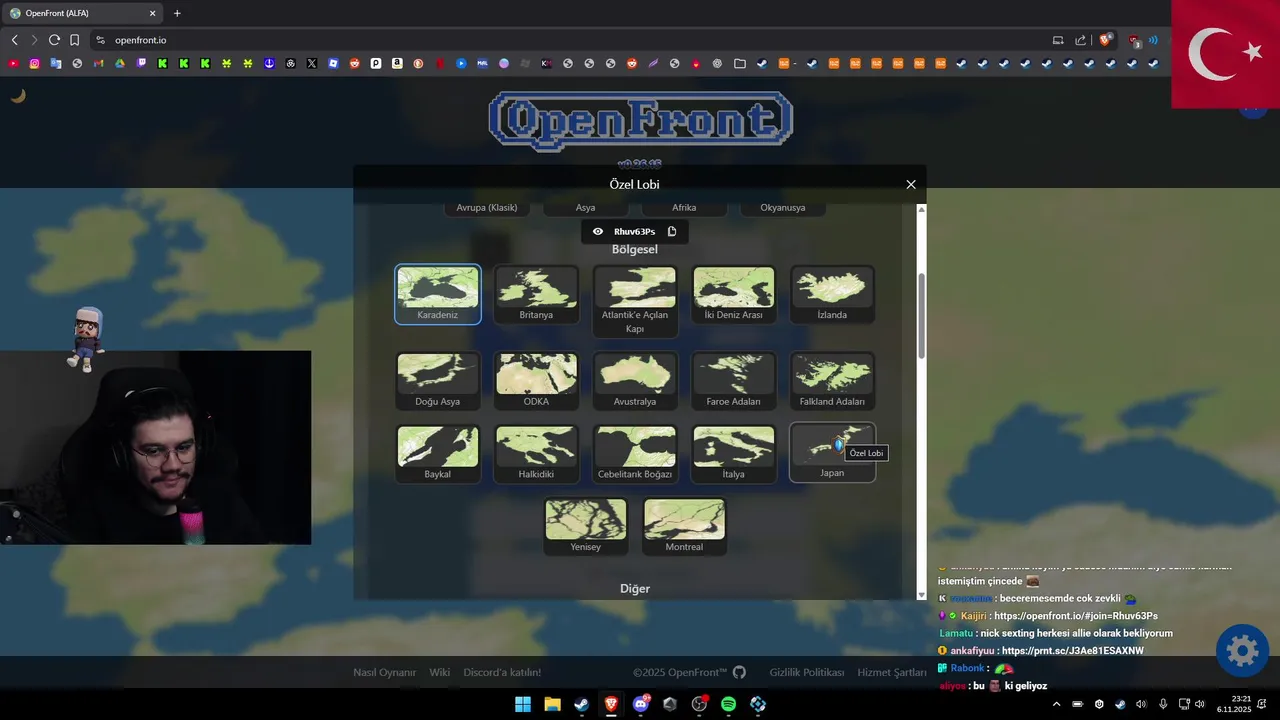
Task: Show hidden system tray icons
Action: (1057, 704)
